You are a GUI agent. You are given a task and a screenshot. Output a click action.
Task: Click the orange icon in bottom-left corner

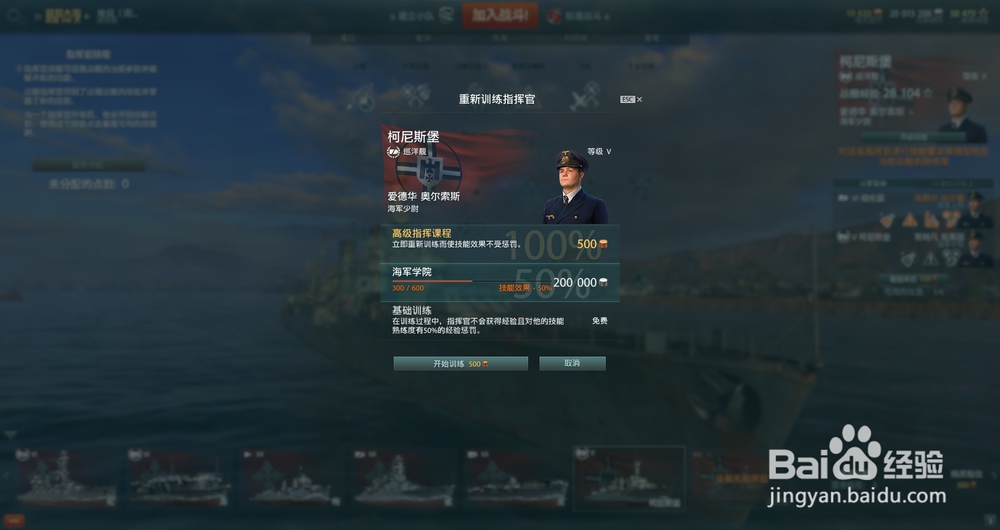click(13, 520)
